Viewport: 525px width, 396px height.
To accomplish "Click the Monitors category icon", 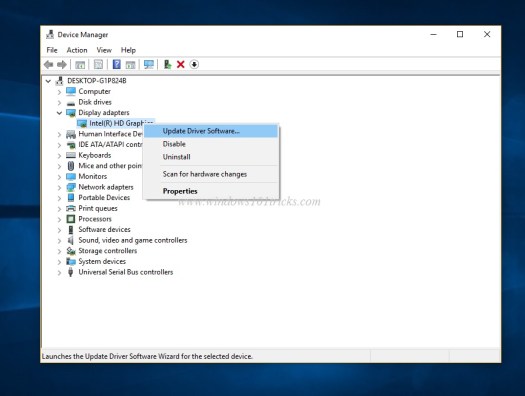I will (71, 176).
